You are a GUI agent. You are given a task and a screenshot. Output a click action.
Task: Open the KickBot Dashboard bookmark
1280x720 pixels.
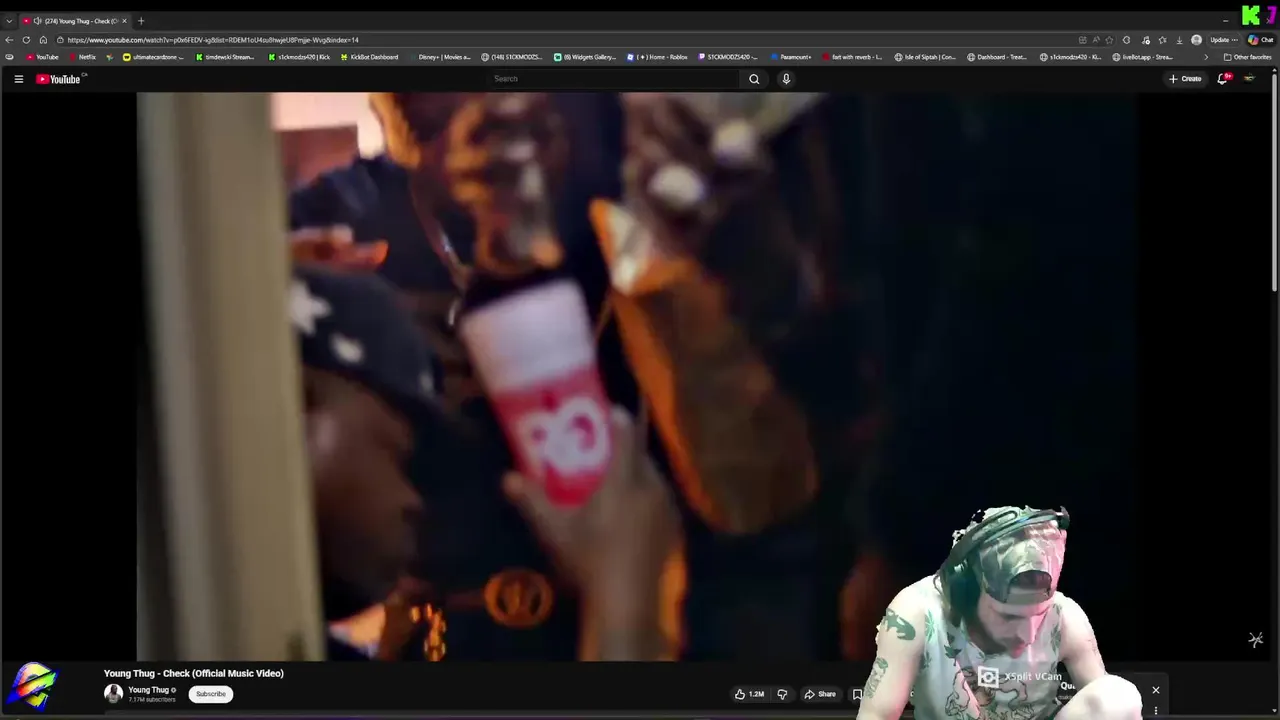(369, 57)
